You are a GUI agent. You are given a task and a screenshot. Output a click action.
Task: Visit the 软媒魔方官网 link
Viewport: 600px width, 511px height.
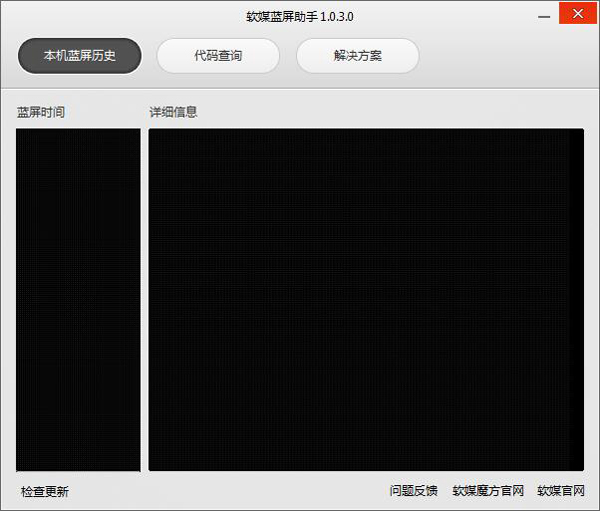[488, 491]
